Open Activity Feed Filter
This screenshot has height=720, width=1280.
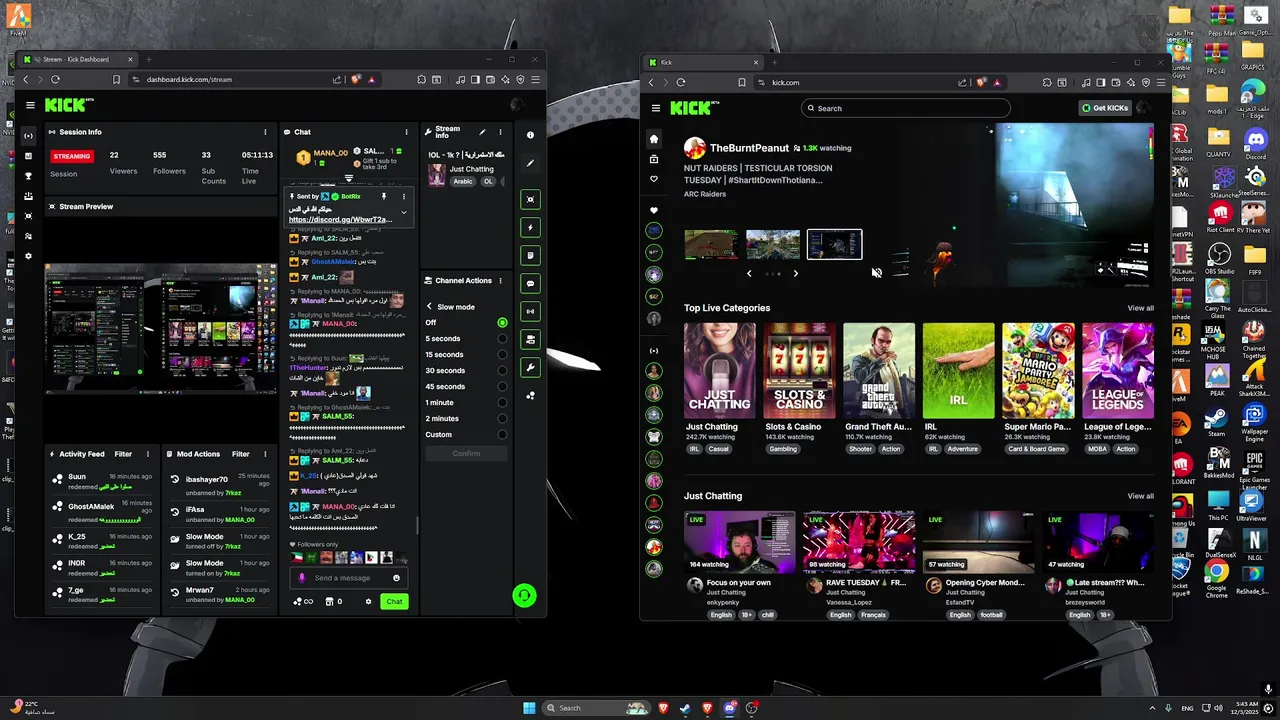pyautogui.click(x=123, y=454)
